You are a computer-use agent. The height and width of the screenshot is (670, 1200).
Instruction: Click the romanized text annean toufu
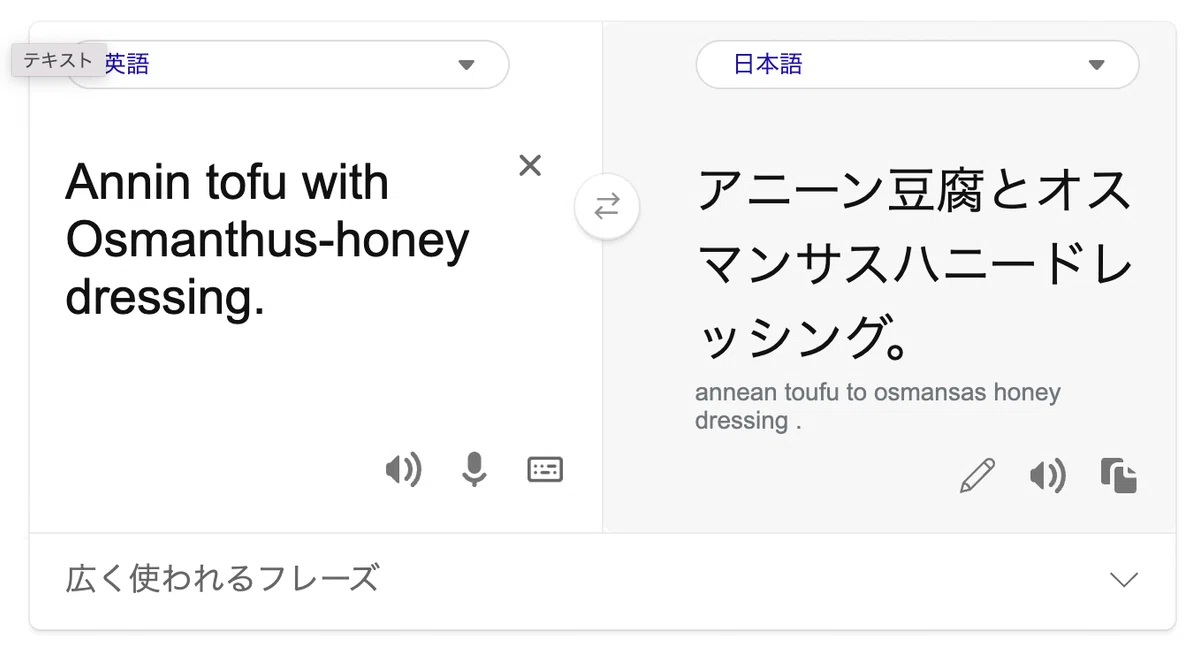pos(768,393)
